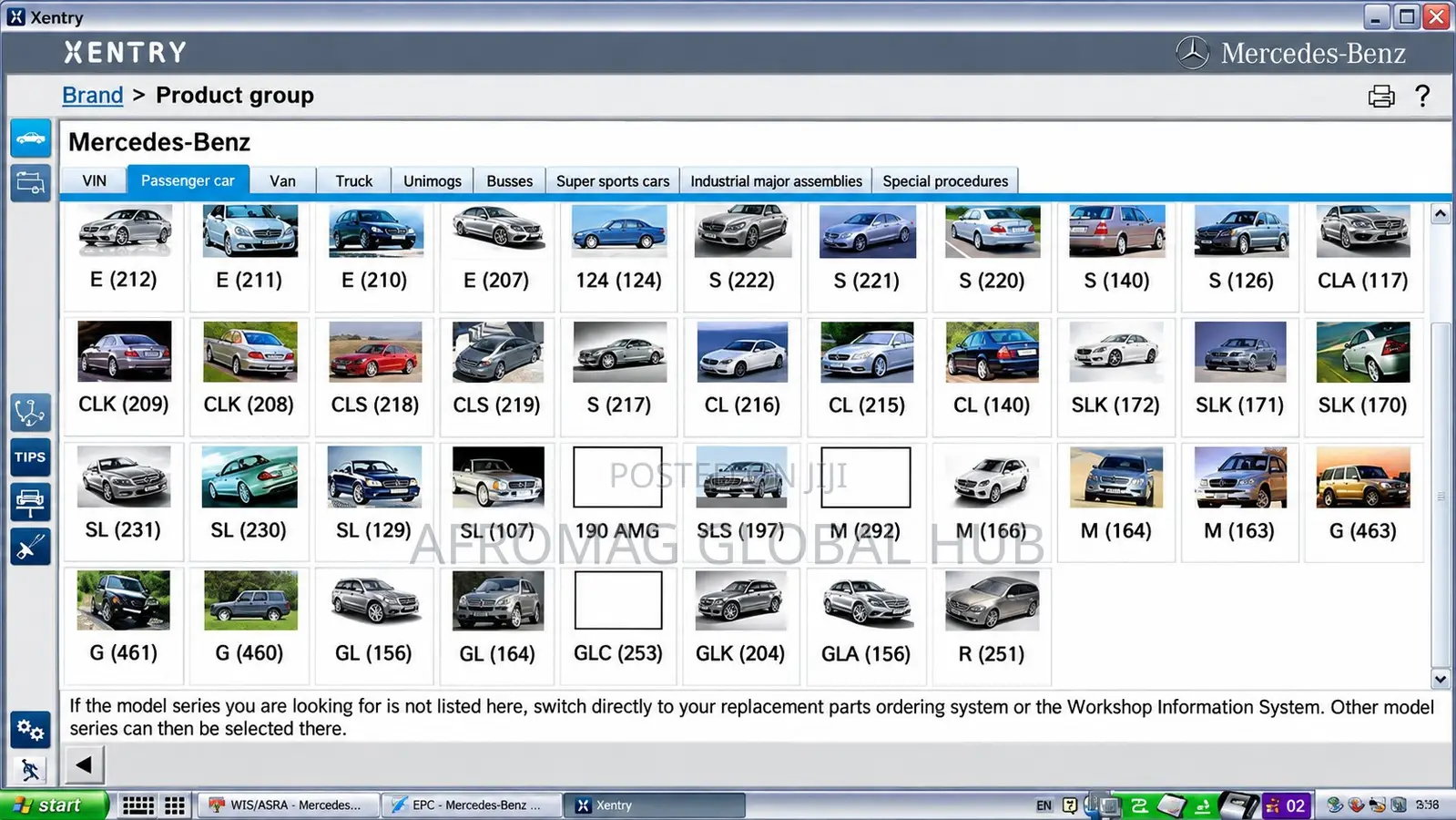Pick the CLK (209) model
The image size is (1456, 820).
pos(124,376)
